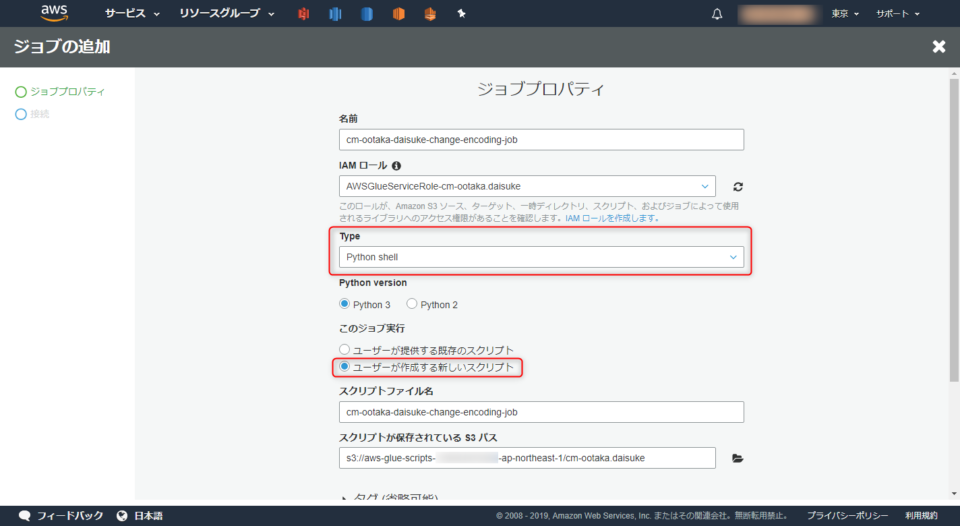Screen dimensions: 960x526
Task: Select the Python 3 radio button
Action: tap(345, 304)
